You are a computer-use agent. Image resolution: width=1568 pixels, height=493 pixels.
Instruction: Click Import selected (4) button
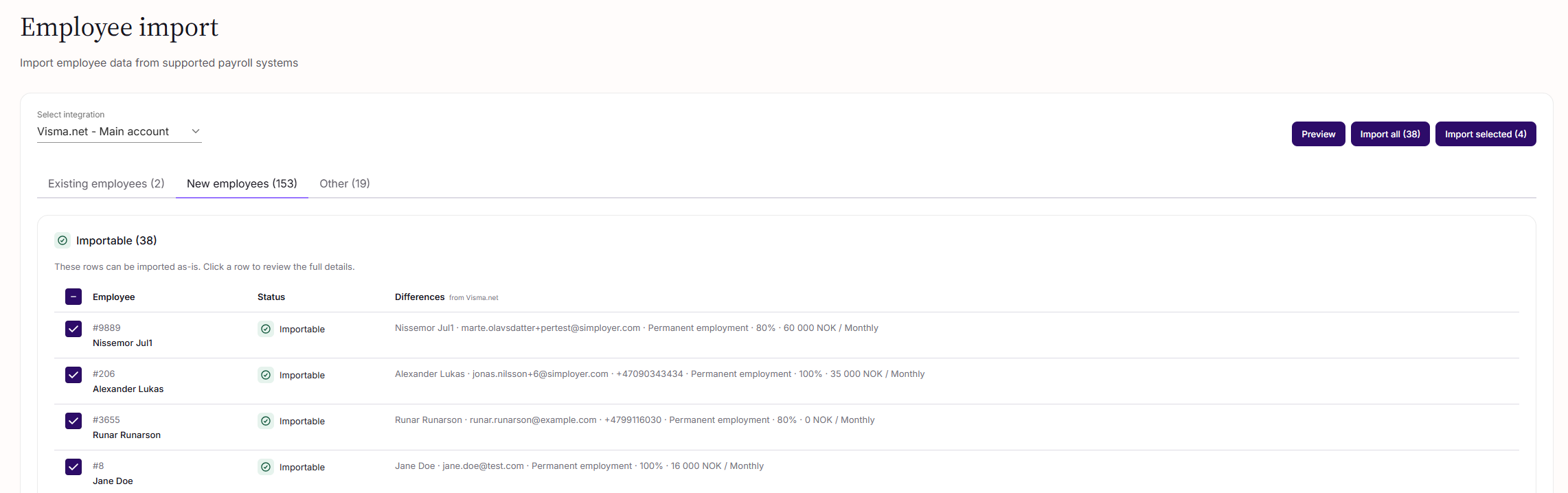pos(1486,134)
